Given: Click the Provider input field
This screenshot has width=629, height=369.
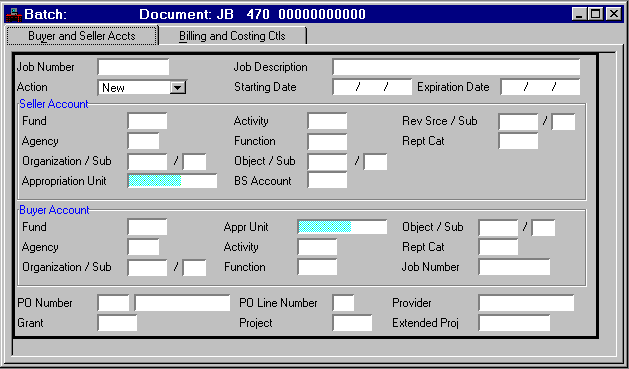Looking at the screenshot, I should 526,303.
